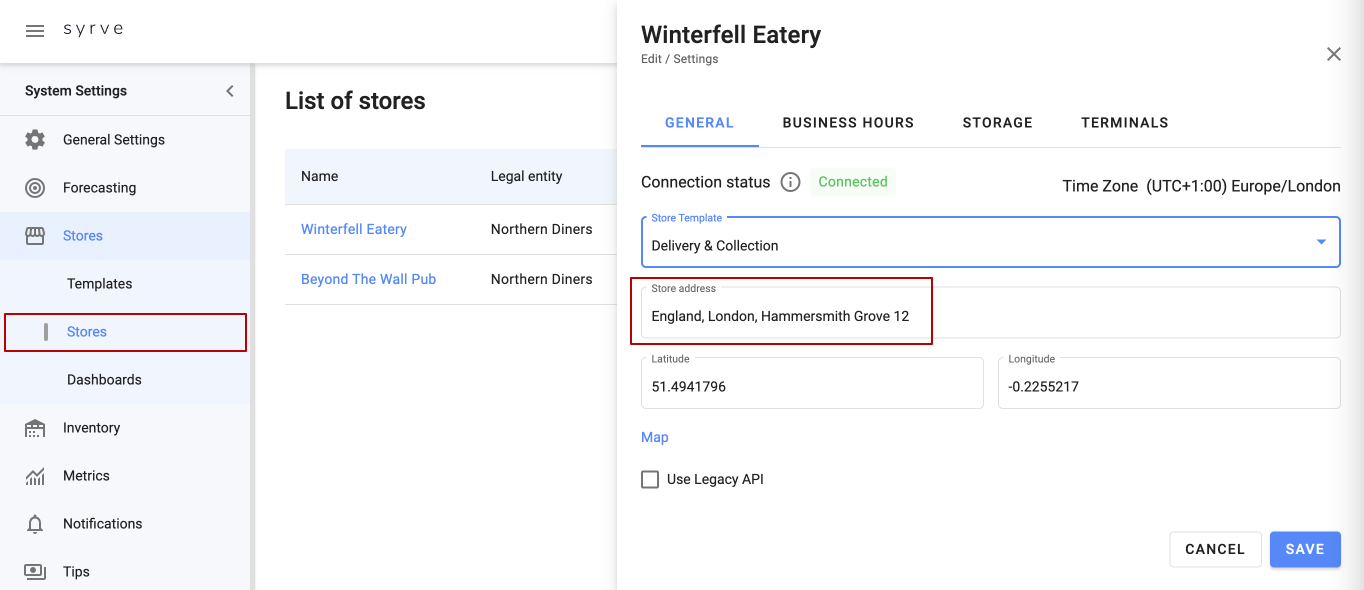This screenshot has width=1364, height=590.
Task: Click the Notifications bell icon
Action: pyautogui.click(x=35, y=524)
